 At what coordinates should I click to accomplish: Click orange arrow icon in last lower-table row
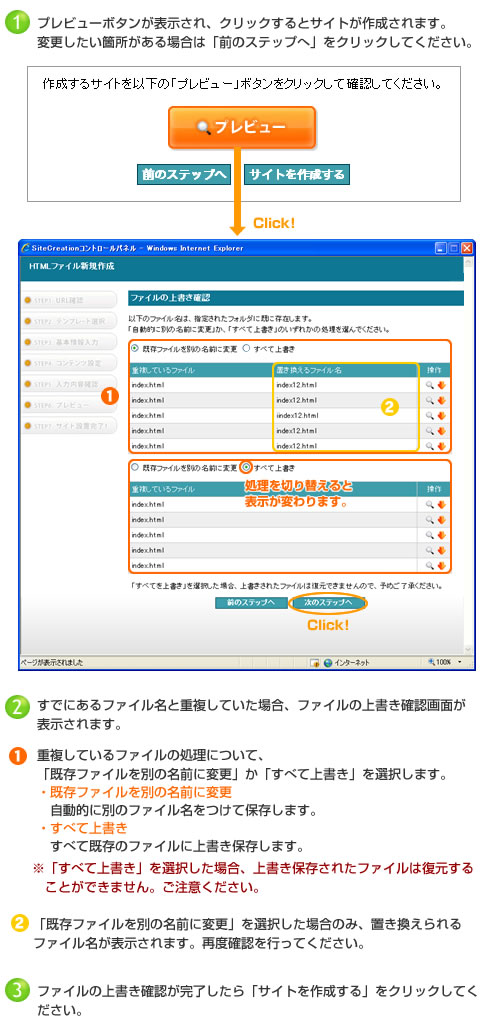click(x=441, y=565)
